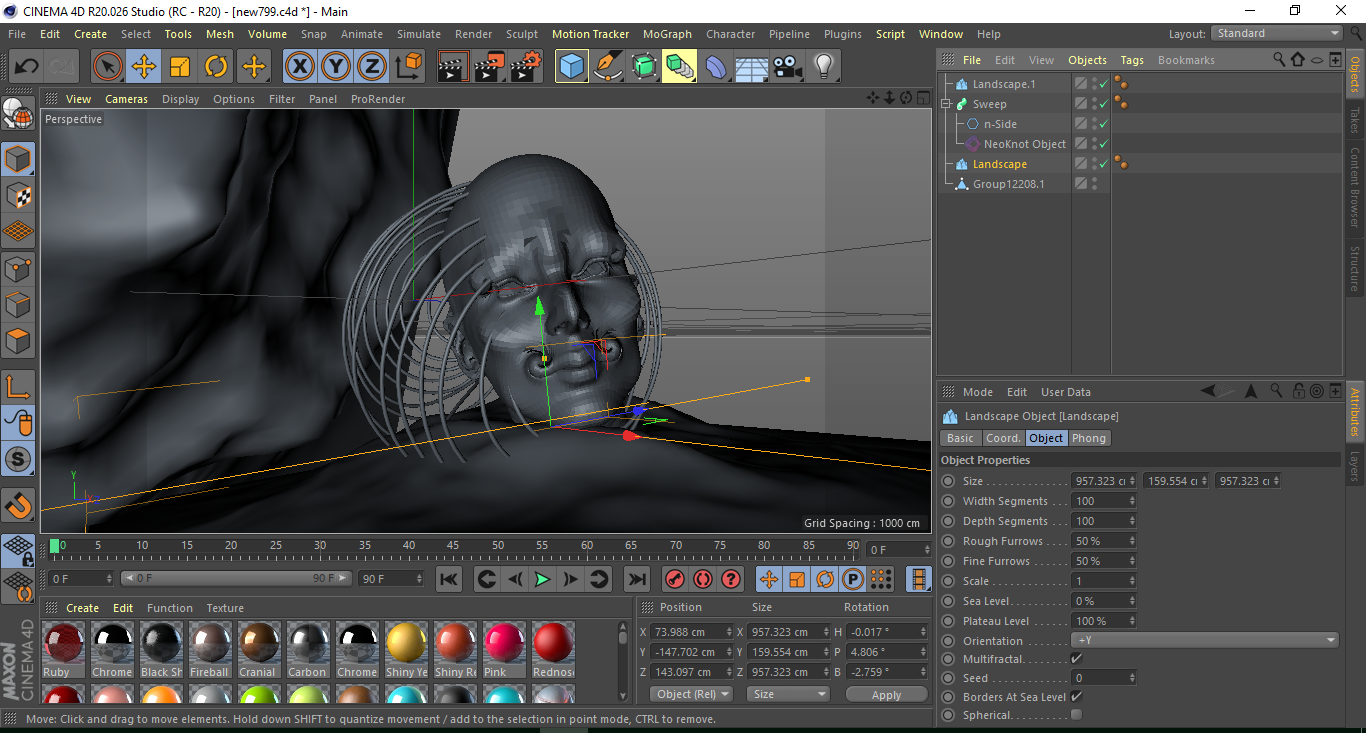The image size is (1366, 733).
Task: Click the Viewport Solo S icon
Action: point(18,460)
